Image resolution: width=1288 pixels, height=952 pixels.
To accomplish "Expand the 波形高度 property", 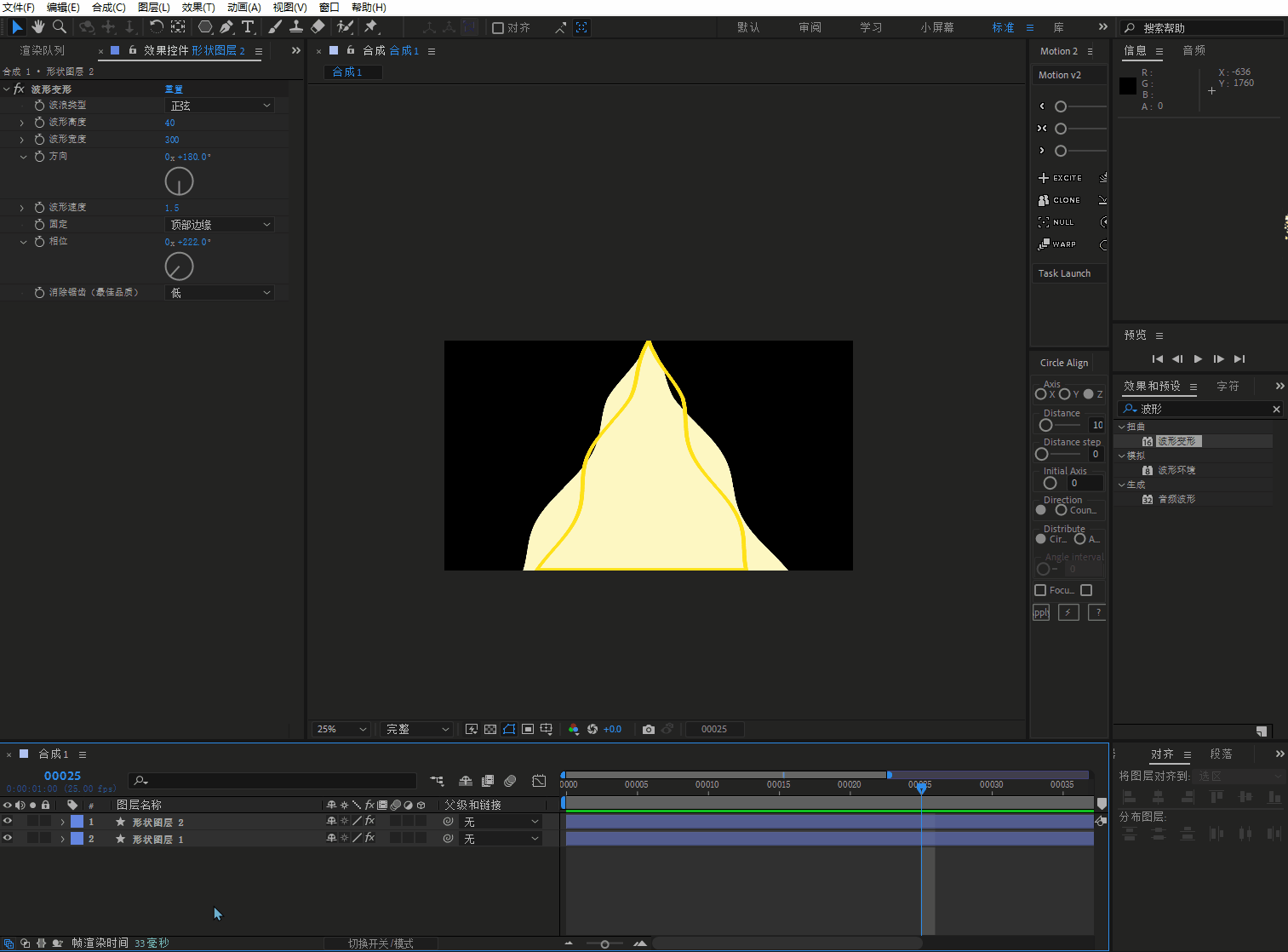I will [x=22, y=123].
